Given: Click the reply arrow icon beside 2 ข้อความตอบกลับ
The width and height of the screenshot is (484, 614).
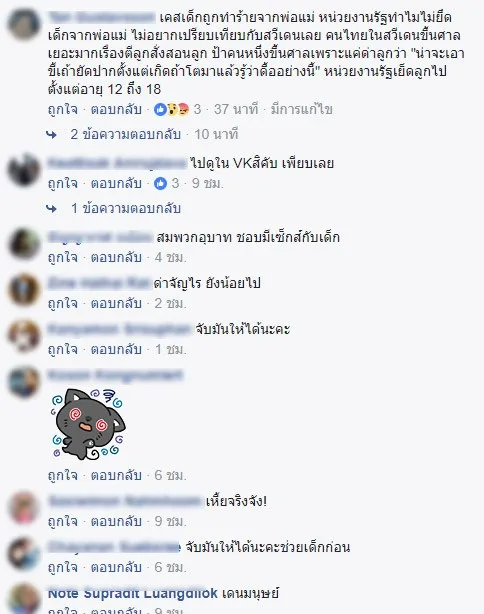Looking at the screenshot, I should [x=51, y=135].
